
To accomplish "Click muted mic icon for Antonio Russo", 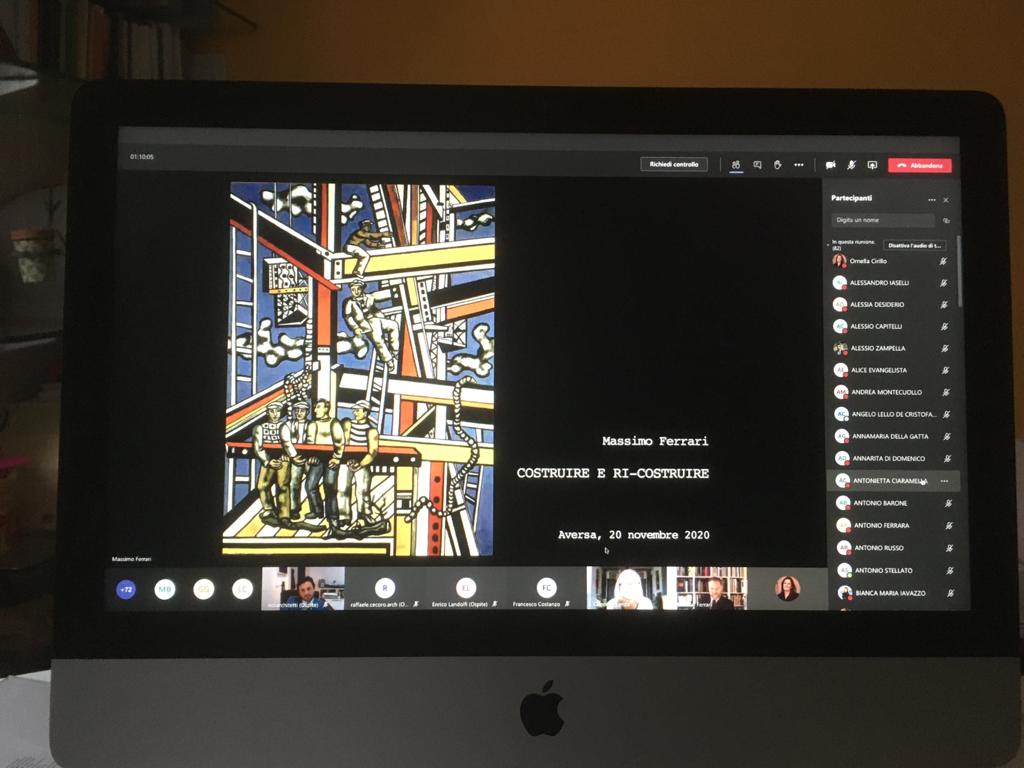I will pyautogui.click(x=950, y=548).
